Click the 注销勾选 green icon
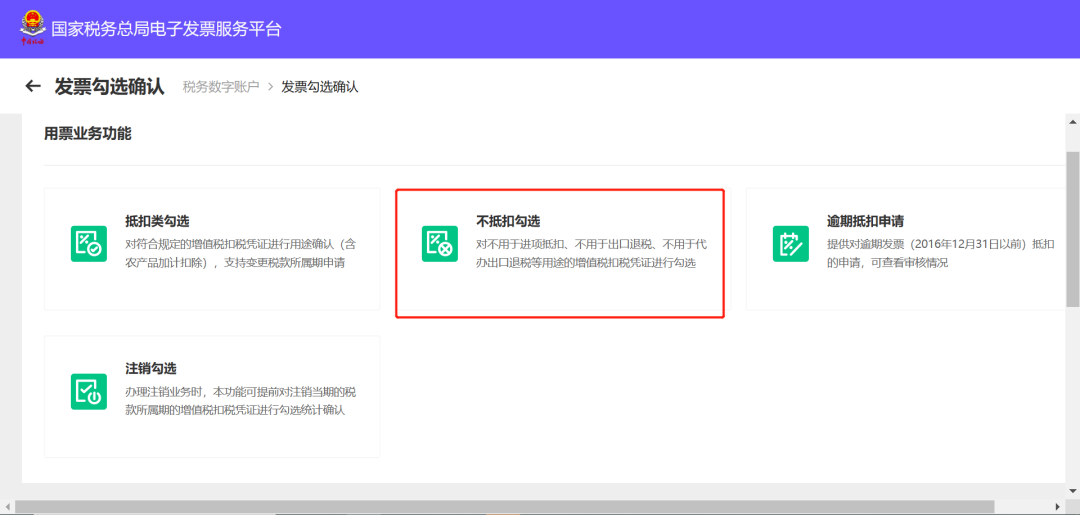 [89, 391]
